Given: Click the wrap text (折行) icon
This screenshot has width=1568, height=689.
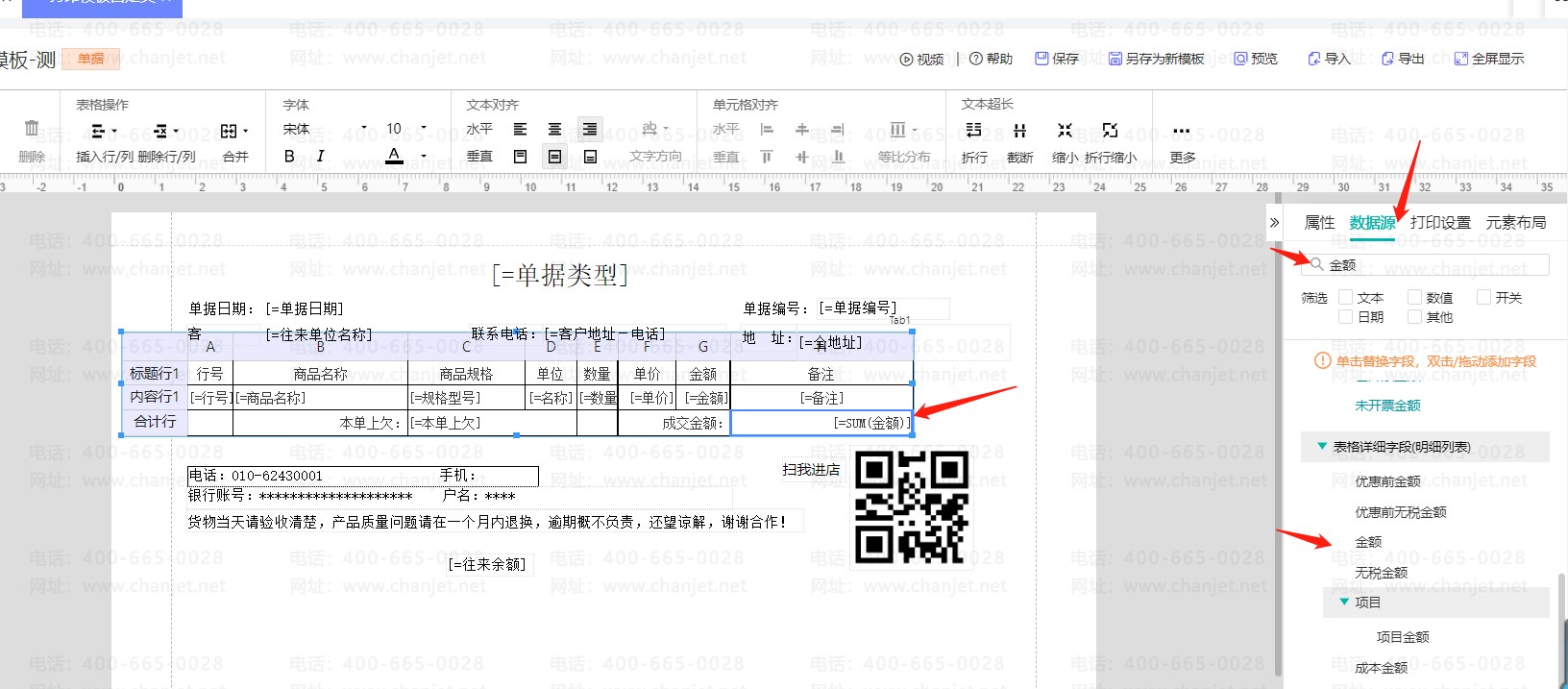Looking at the screenshot, I should (973, 131).
